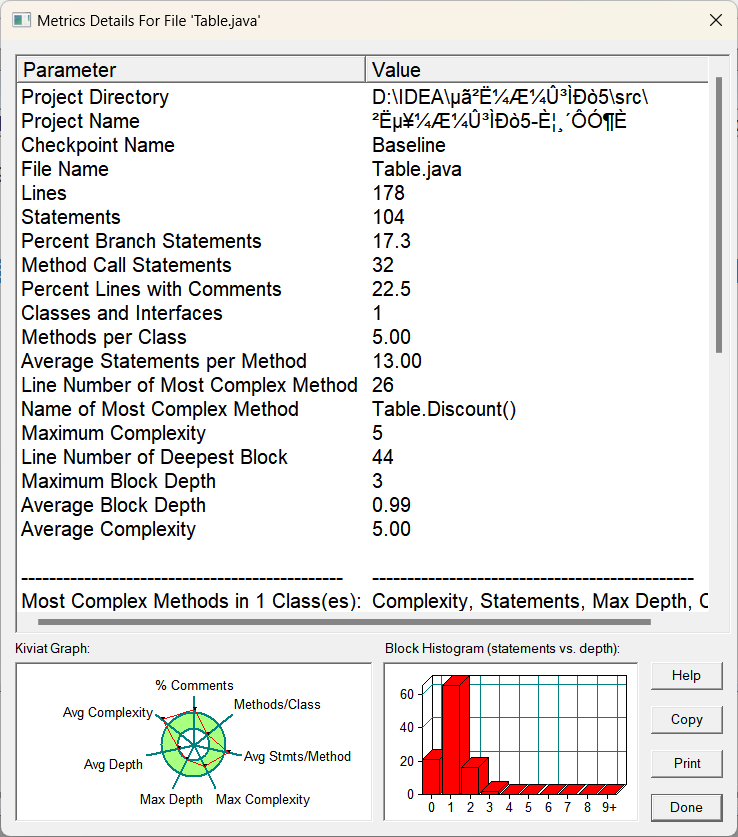This screenshot has height=837, width=738.
Task: Click the Value column header
Action: (x=537, y=69)
